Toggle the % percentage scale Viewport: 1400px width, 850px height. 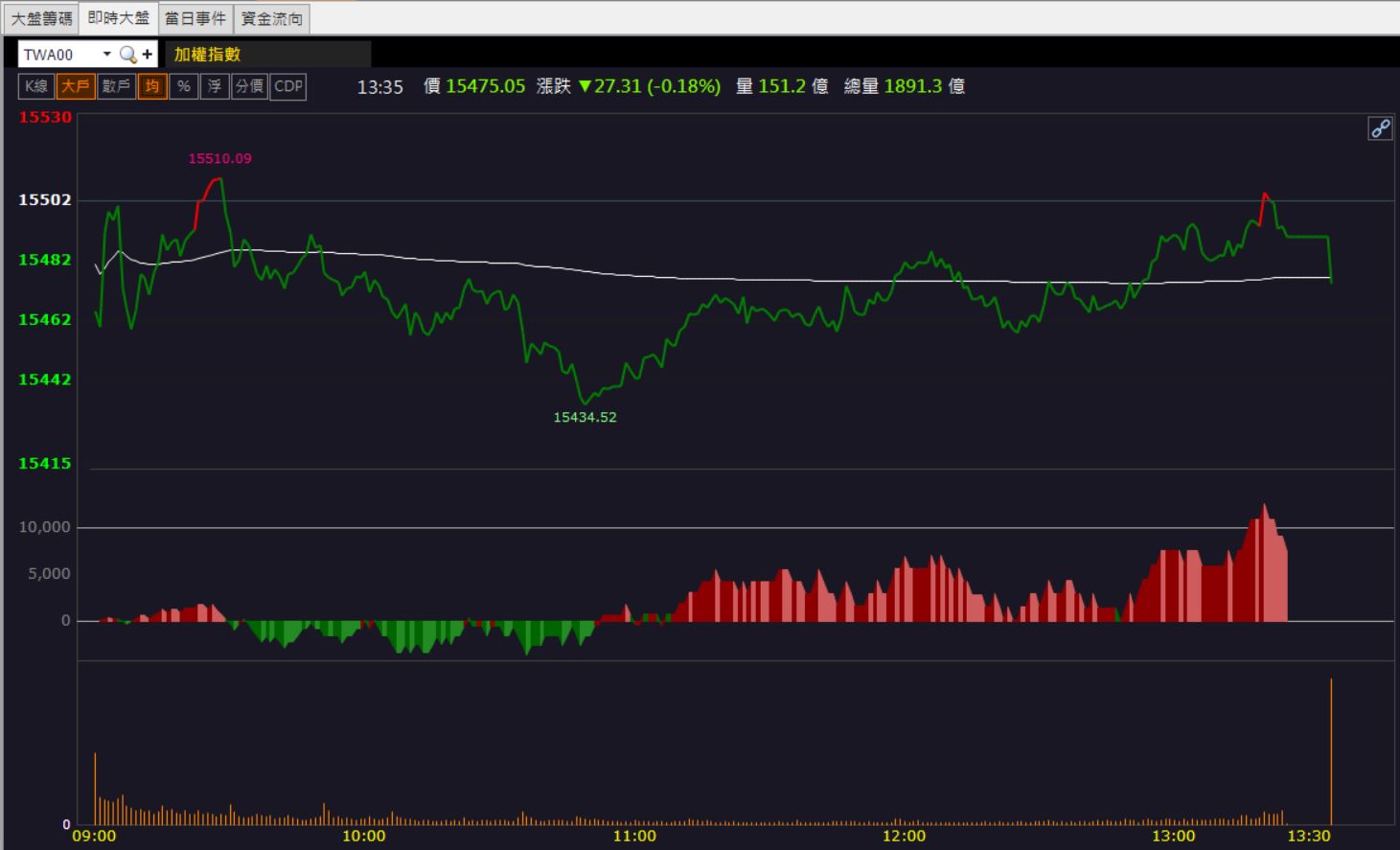pos(184,86)
